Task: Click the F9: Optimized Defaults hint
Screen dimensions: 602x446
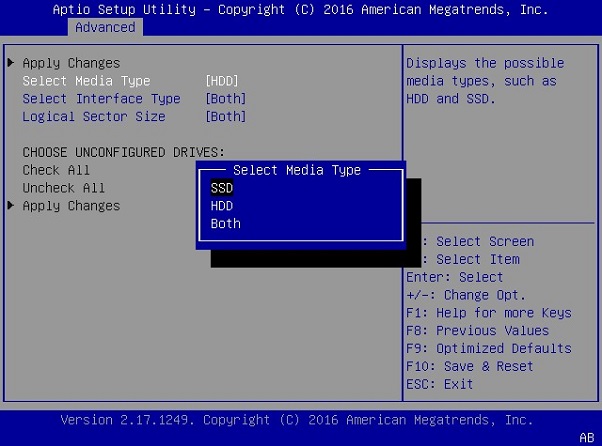Action: [489, 349]
